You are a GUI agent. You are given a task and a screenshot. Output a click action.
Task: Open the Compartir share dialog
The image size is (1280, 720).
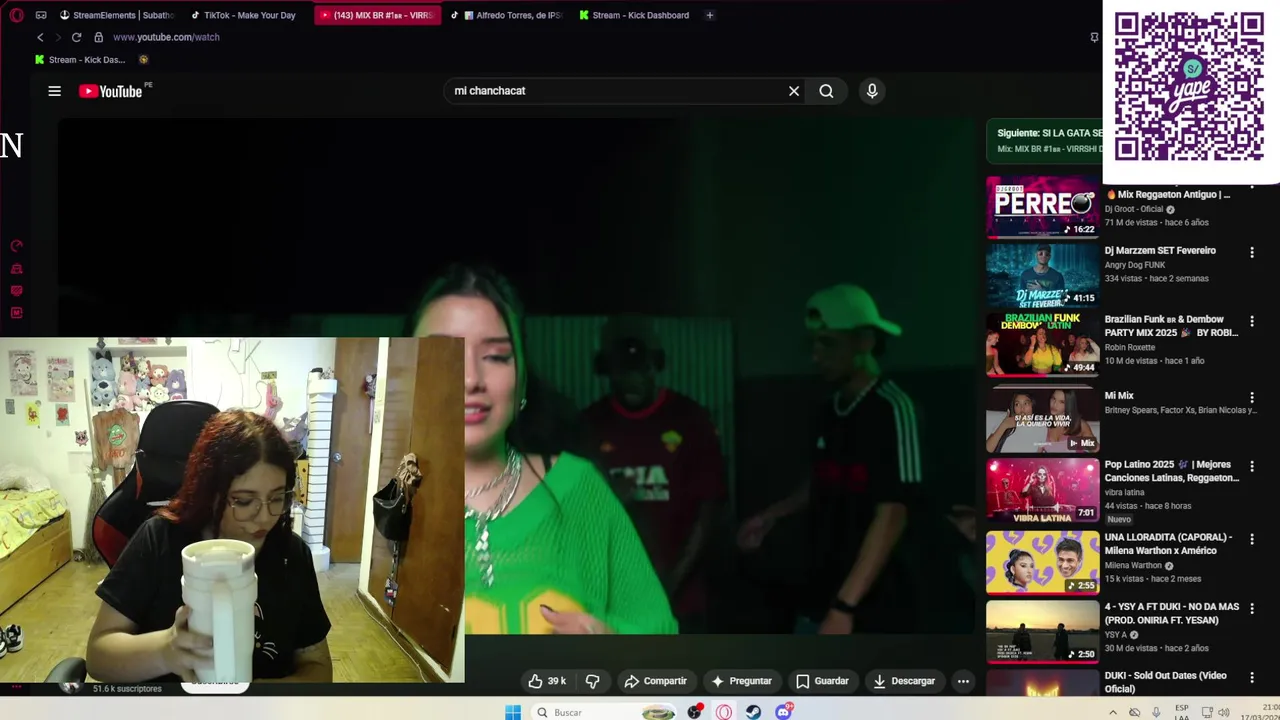(655, 681)
